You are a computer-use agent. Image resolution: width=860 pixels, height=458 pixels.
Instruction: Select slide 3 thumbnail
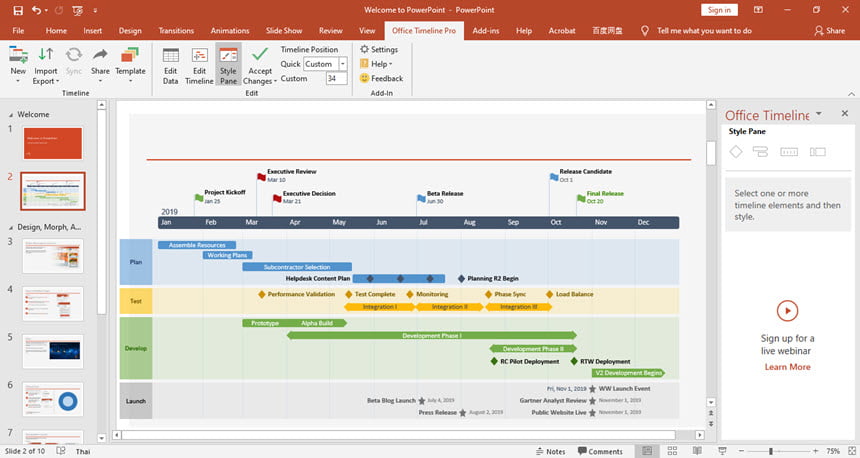click(53, 256)
